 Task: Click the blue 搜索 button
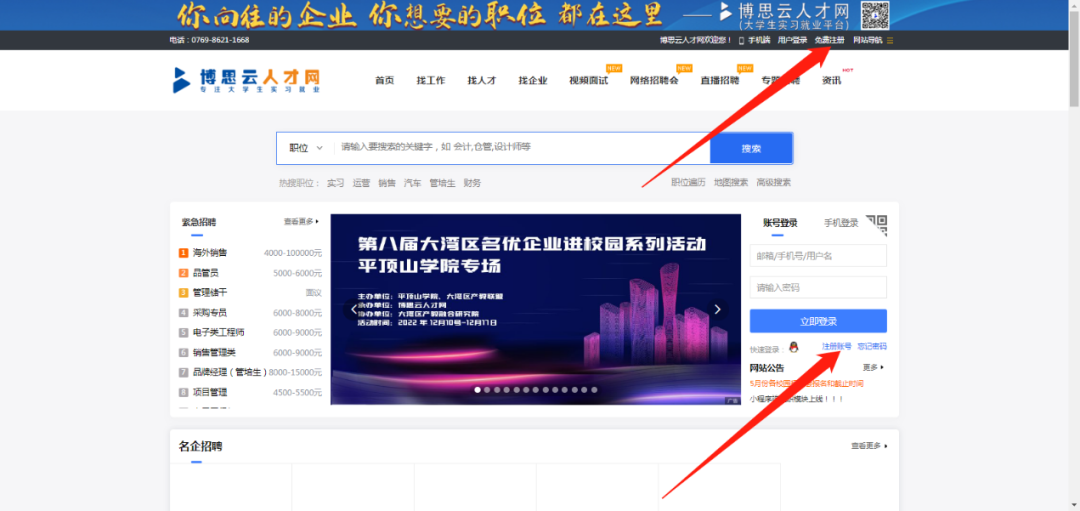pos(751,148)
